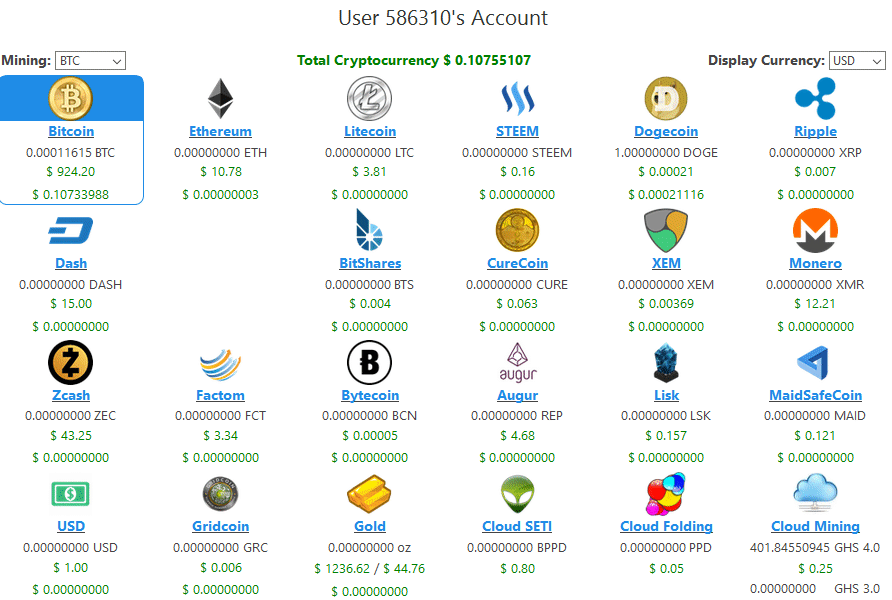Click the Litecoin silver coin icon
Screen dimensions: 892x600
(x=370, y=98)
